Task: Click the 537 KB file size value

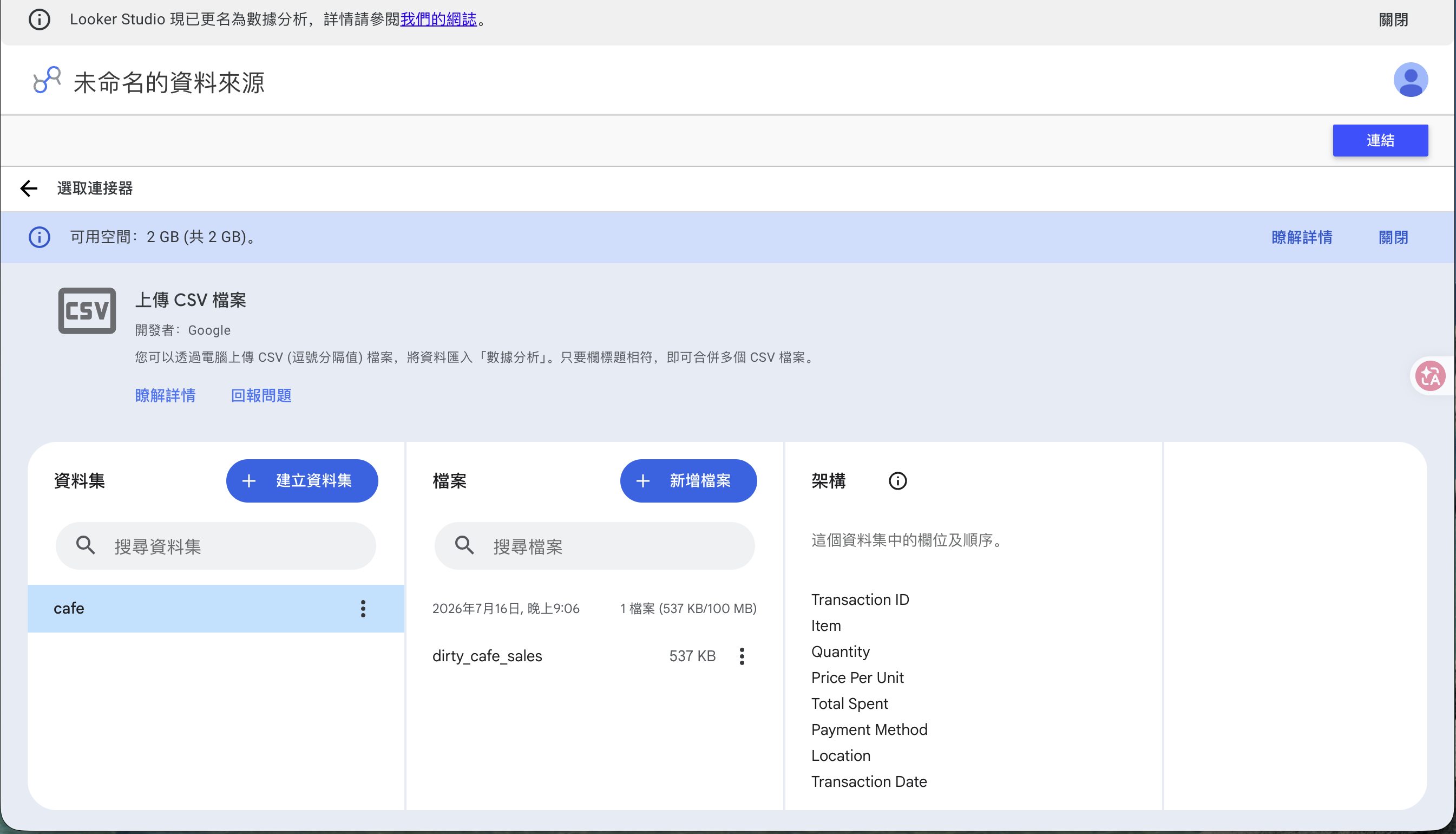Action: pos(692,656)
